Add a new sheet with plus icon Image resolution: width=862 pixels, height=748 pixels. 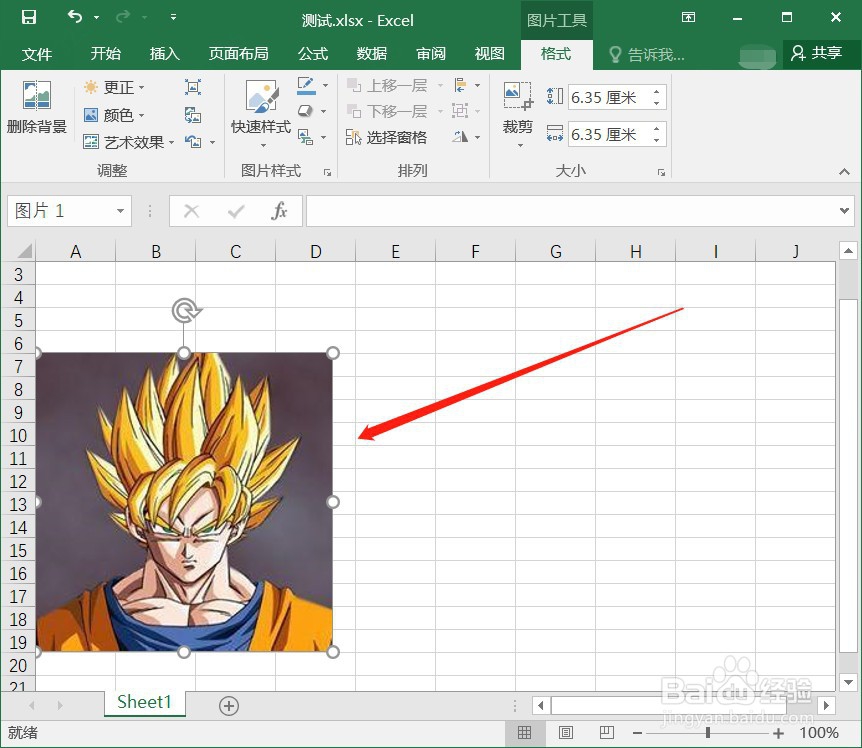coord(229,706)
